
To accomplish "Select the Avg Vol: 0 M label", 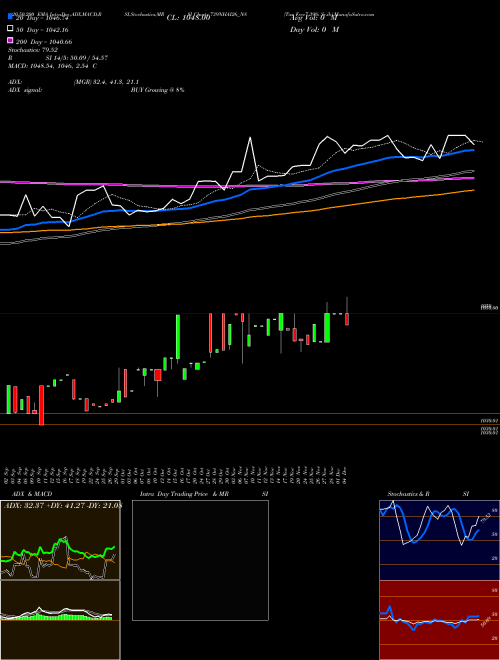I will pos(314,18).
